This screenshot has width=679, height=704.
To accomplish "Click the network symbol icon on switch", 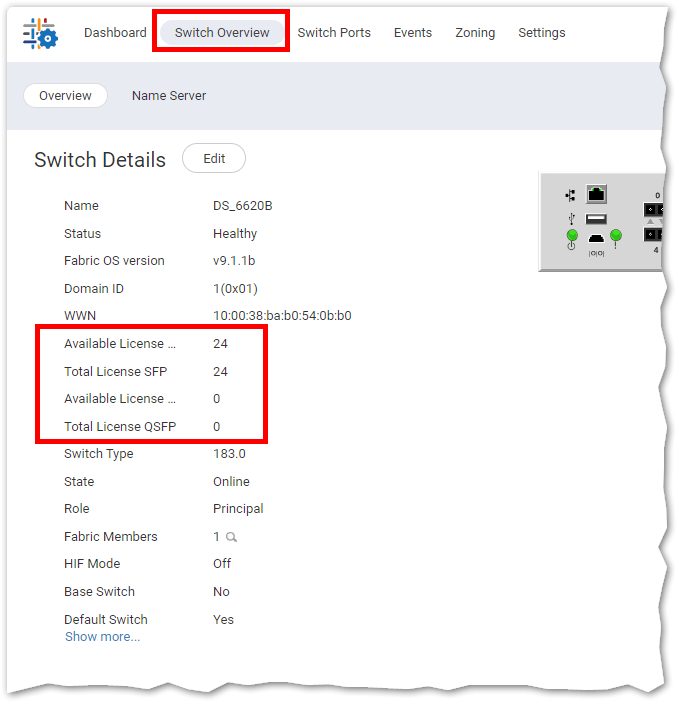I will (x=570, y=195).
